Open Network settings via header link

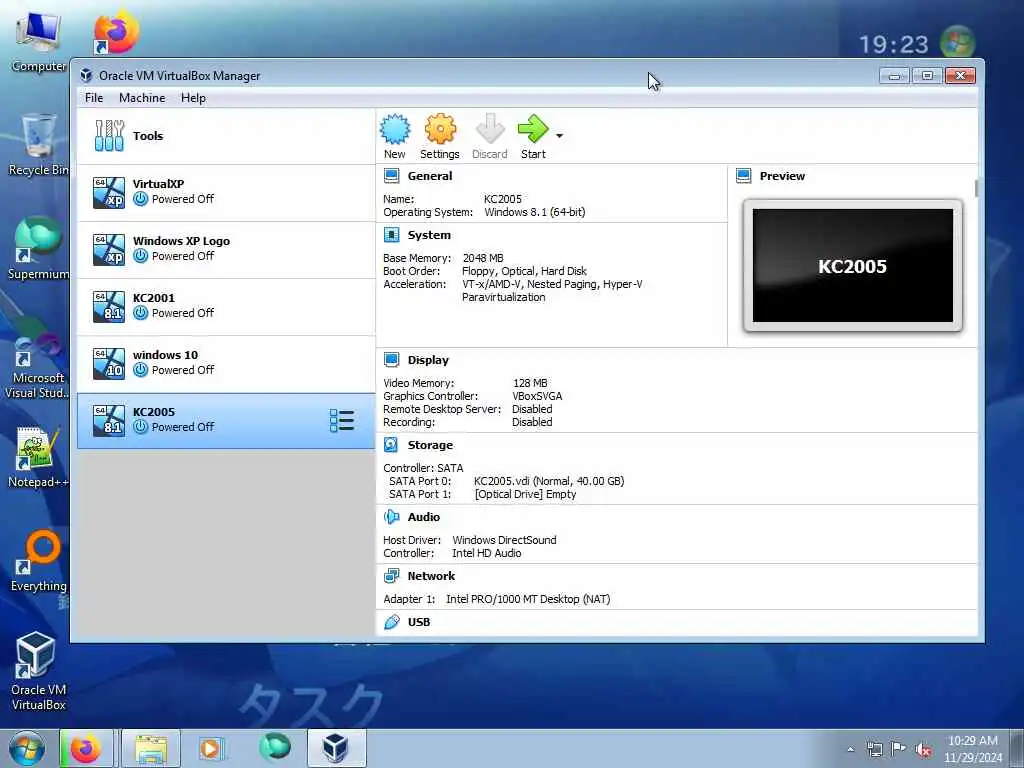coord(431,576)
